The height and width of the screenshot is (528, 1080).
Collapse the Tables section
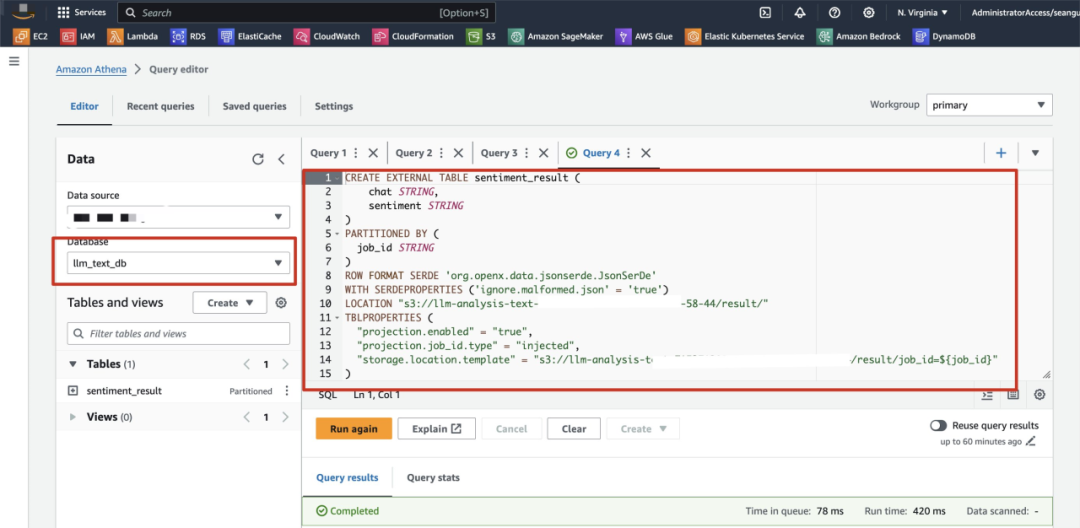pos(73,363)
